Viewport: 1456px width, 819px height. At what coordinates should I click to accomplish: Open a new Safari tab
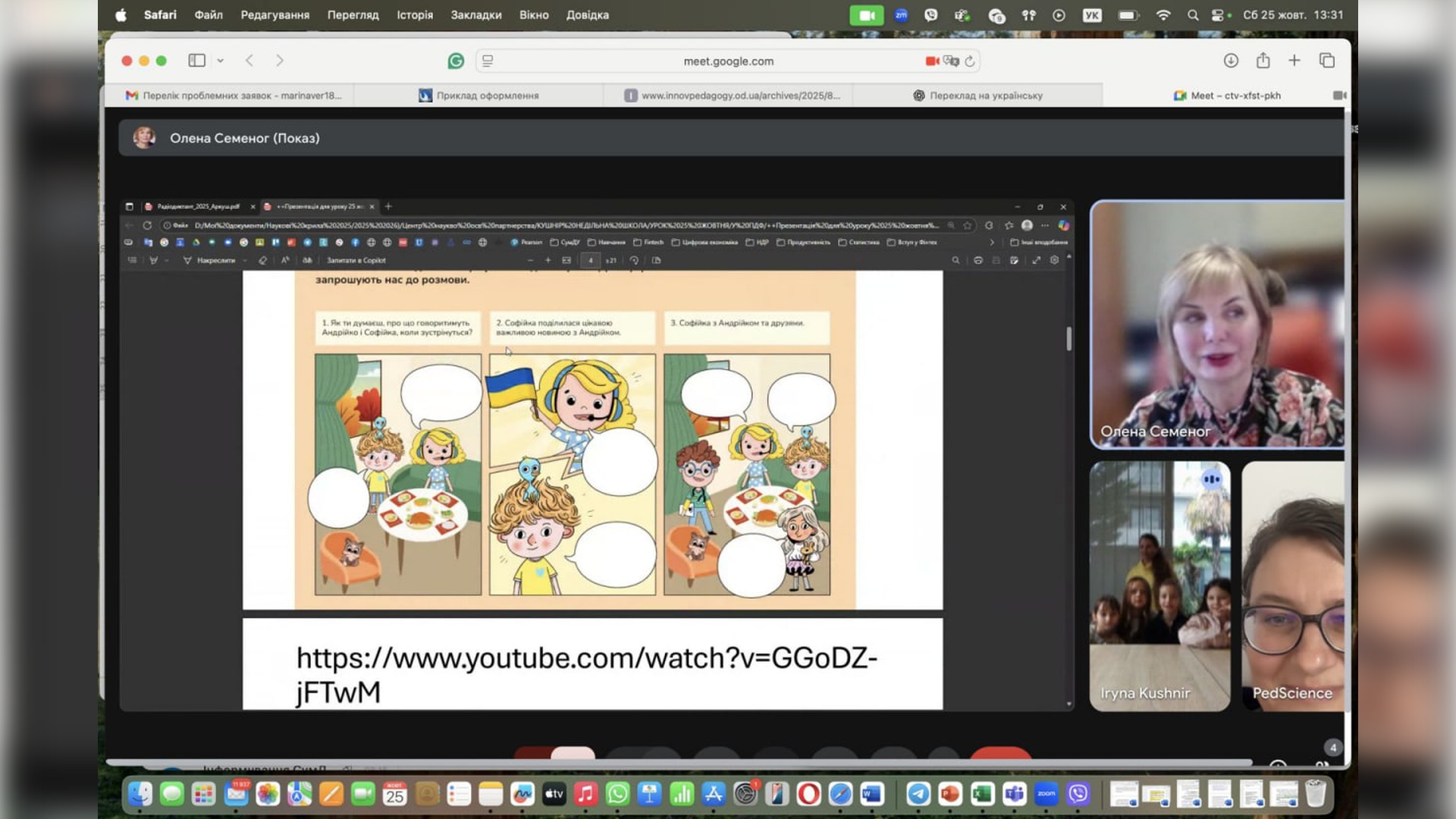click(x=1294, y=61)
